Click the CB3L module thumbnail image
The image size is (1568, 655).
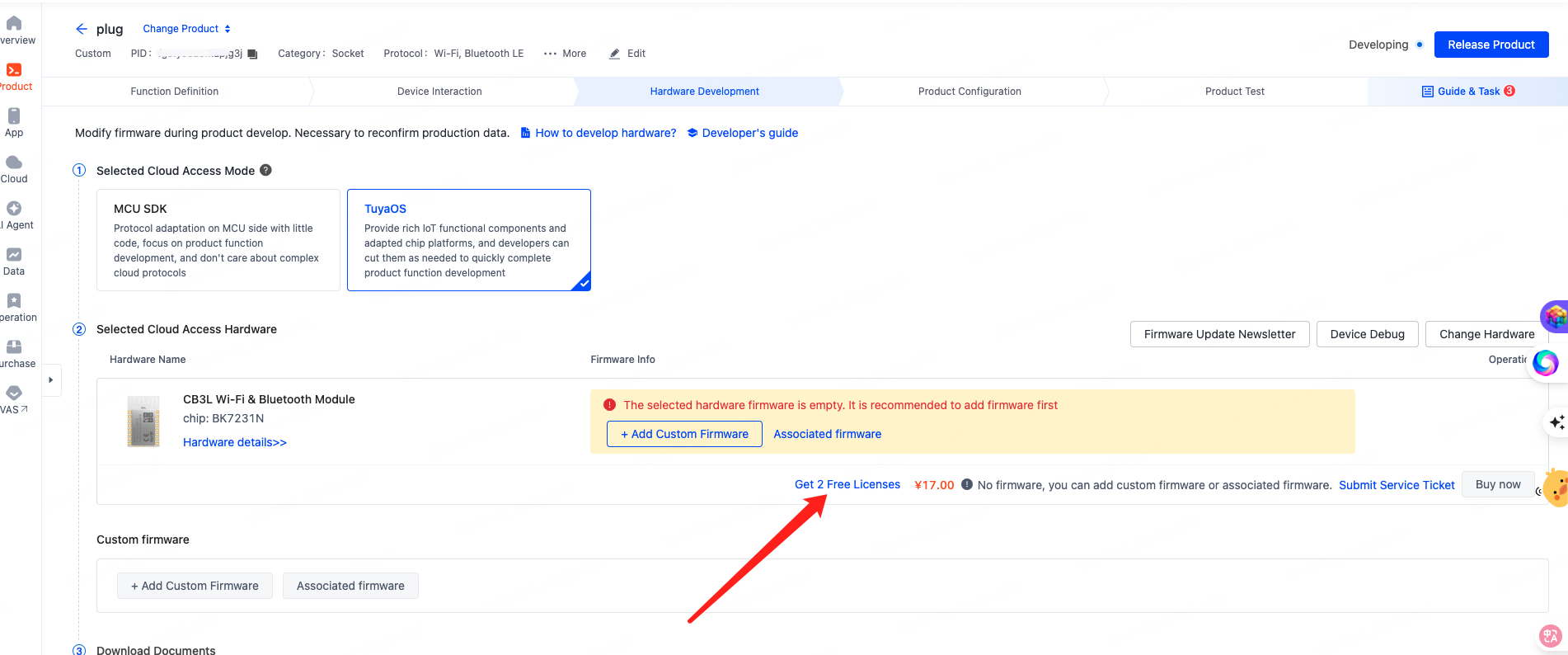[x=143, y=421]
